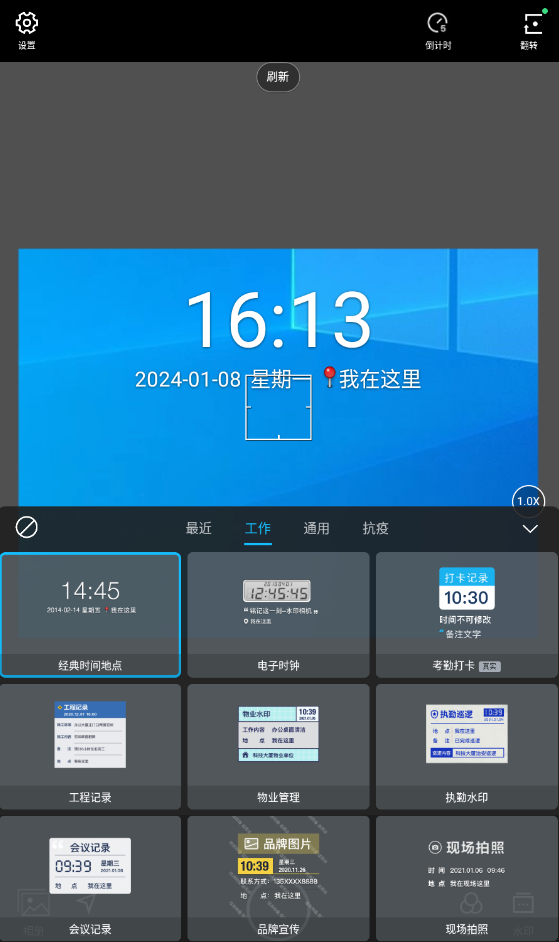
Task: Select the 工程记录 watermark template
Action: tap(90, 747)
